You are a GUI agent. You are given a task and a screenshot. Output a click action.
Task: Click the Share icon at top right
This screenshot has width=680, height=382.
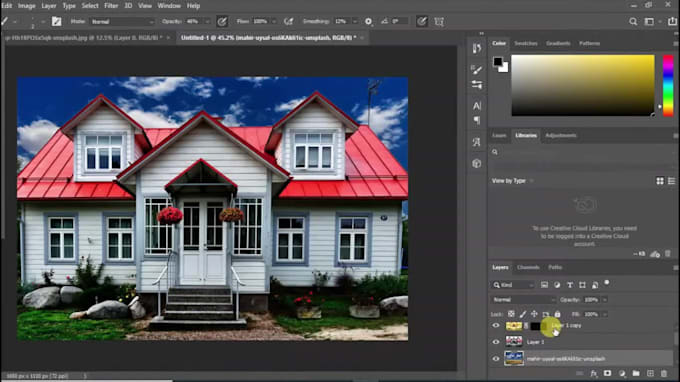[x=672, y=21]
